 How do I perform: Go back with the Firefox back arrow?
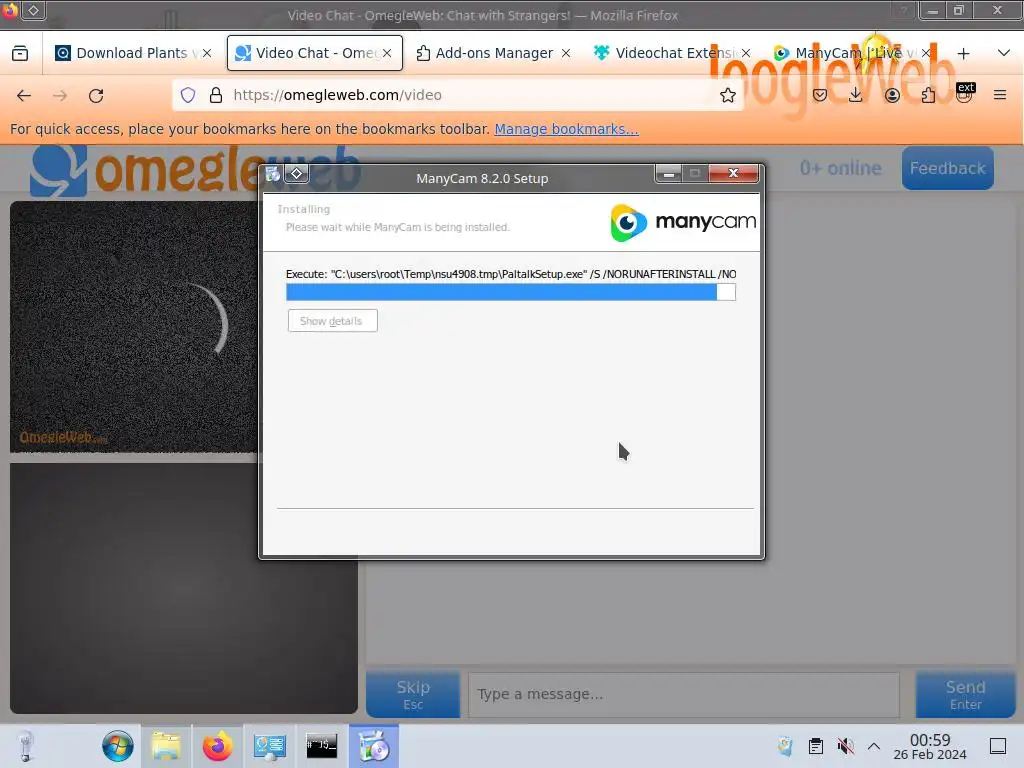[x=24, y=95]
